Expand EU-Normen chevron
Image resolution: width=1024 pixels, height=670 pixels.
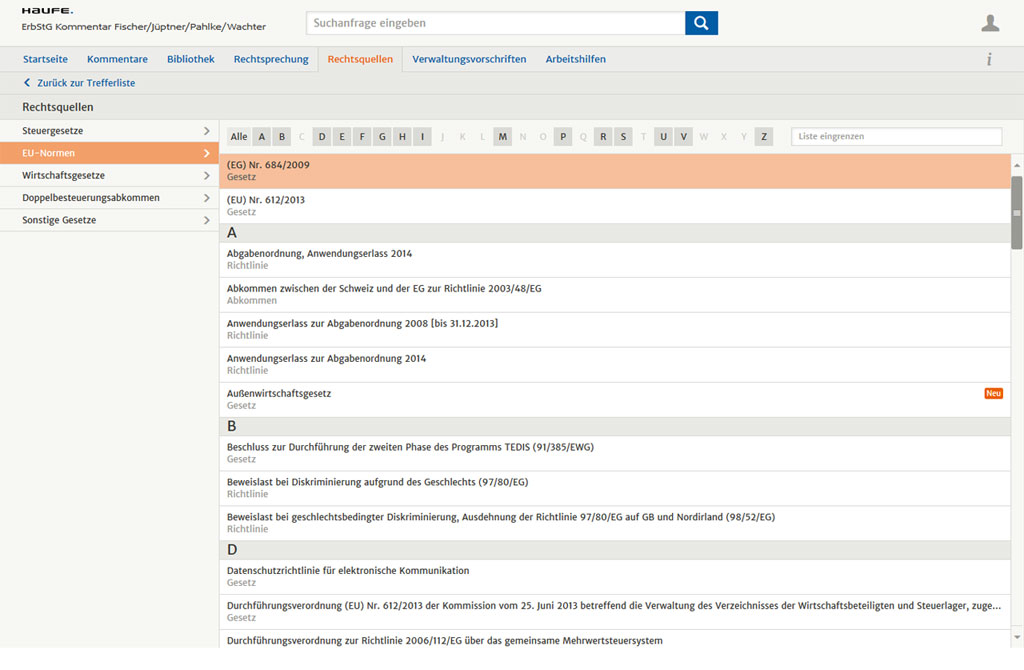coord(206,153)
